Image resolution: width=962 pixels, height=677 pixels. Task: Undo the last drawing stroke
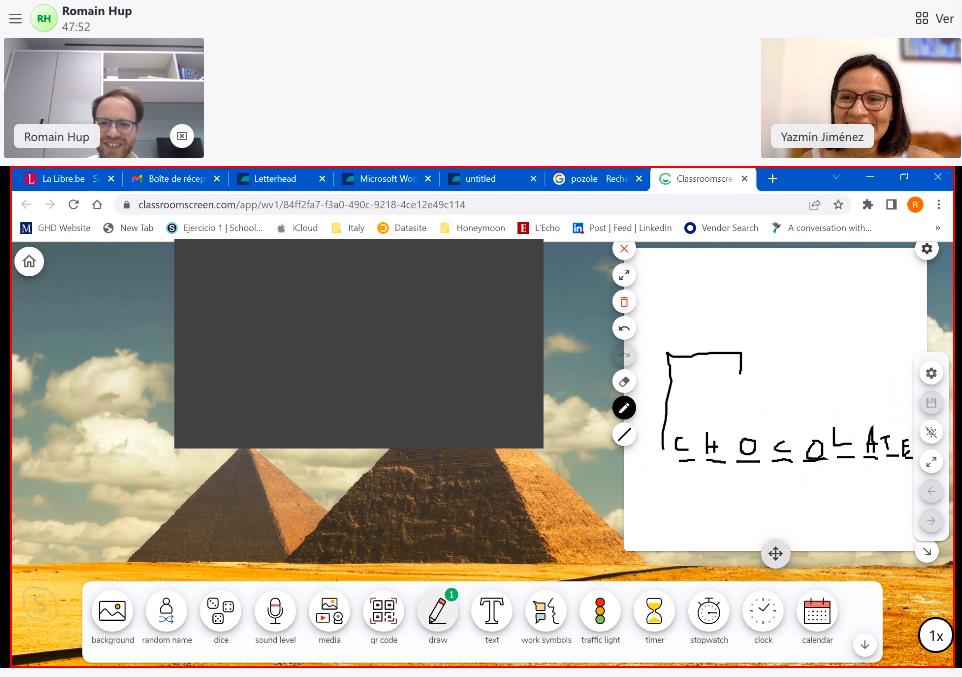click(x=624, y=328)
